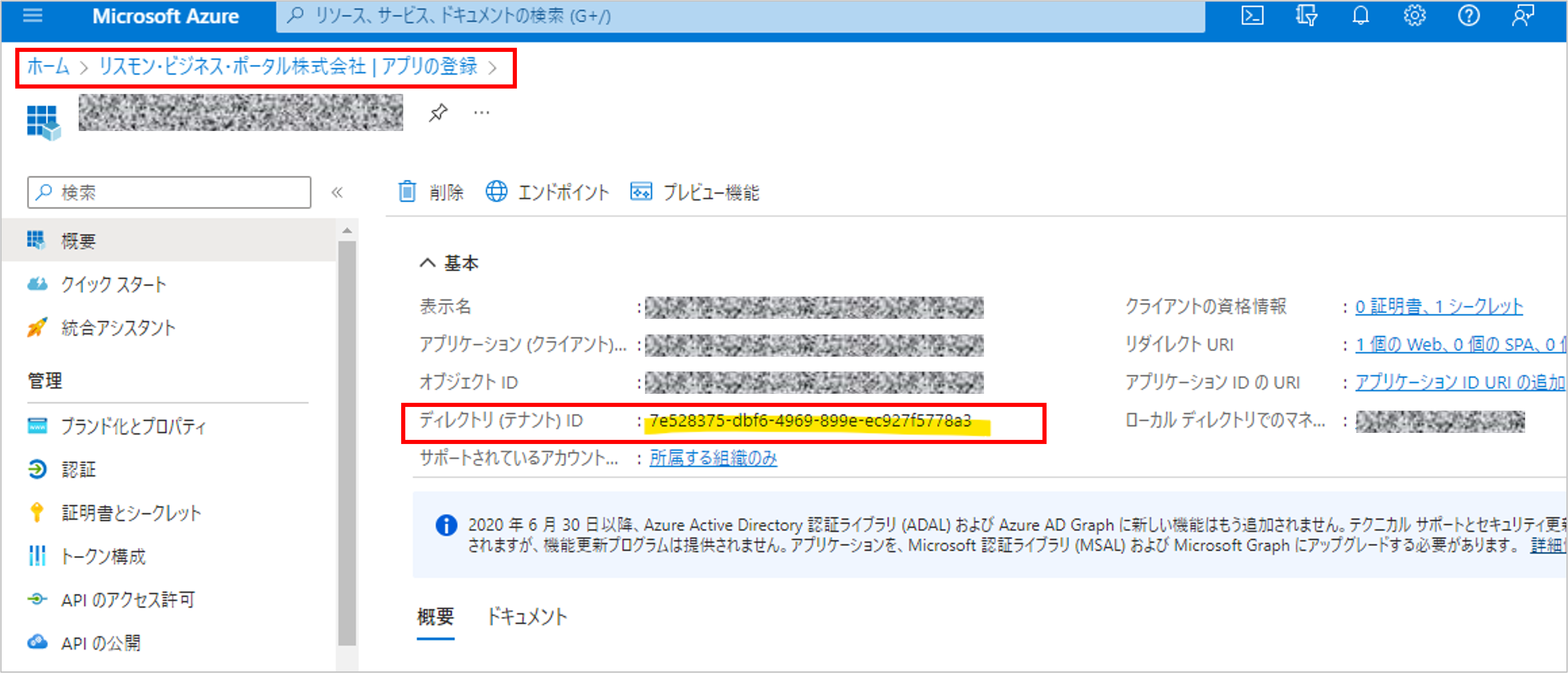This screenshot has width=1568, height=673.
Task: Click the API のアクセス許可 icon
Action: tap(37, 599)
